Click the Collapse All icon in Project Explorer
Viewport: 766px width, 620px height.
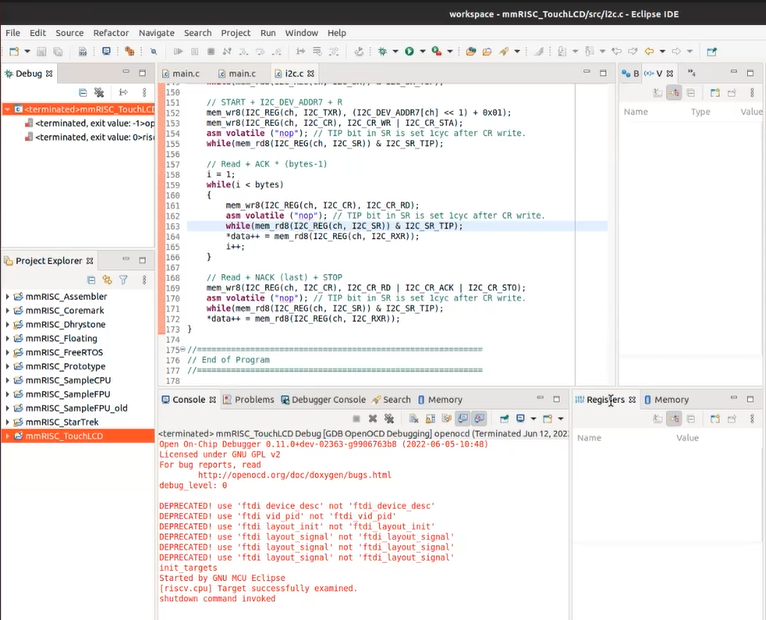click(91, 280)
